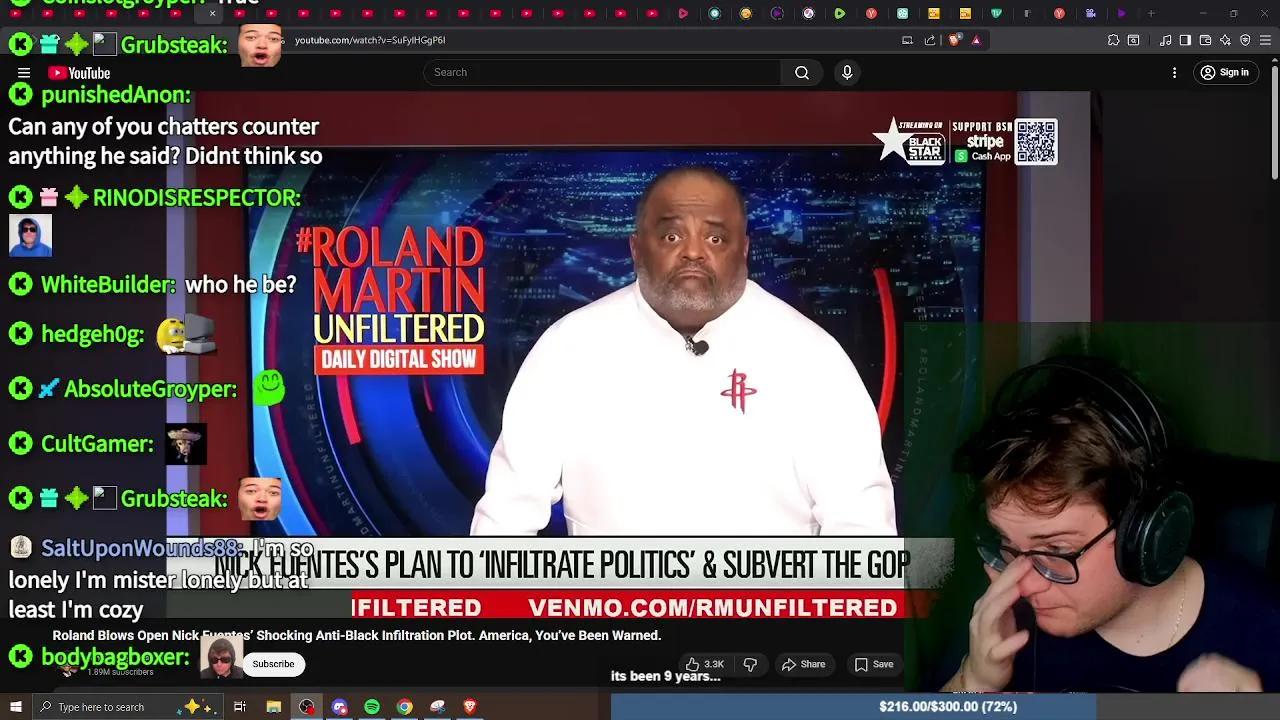1280x720 pixels.
Task: Save the video to a playlist
Action: pyautogui.click(x=874, y=664)
